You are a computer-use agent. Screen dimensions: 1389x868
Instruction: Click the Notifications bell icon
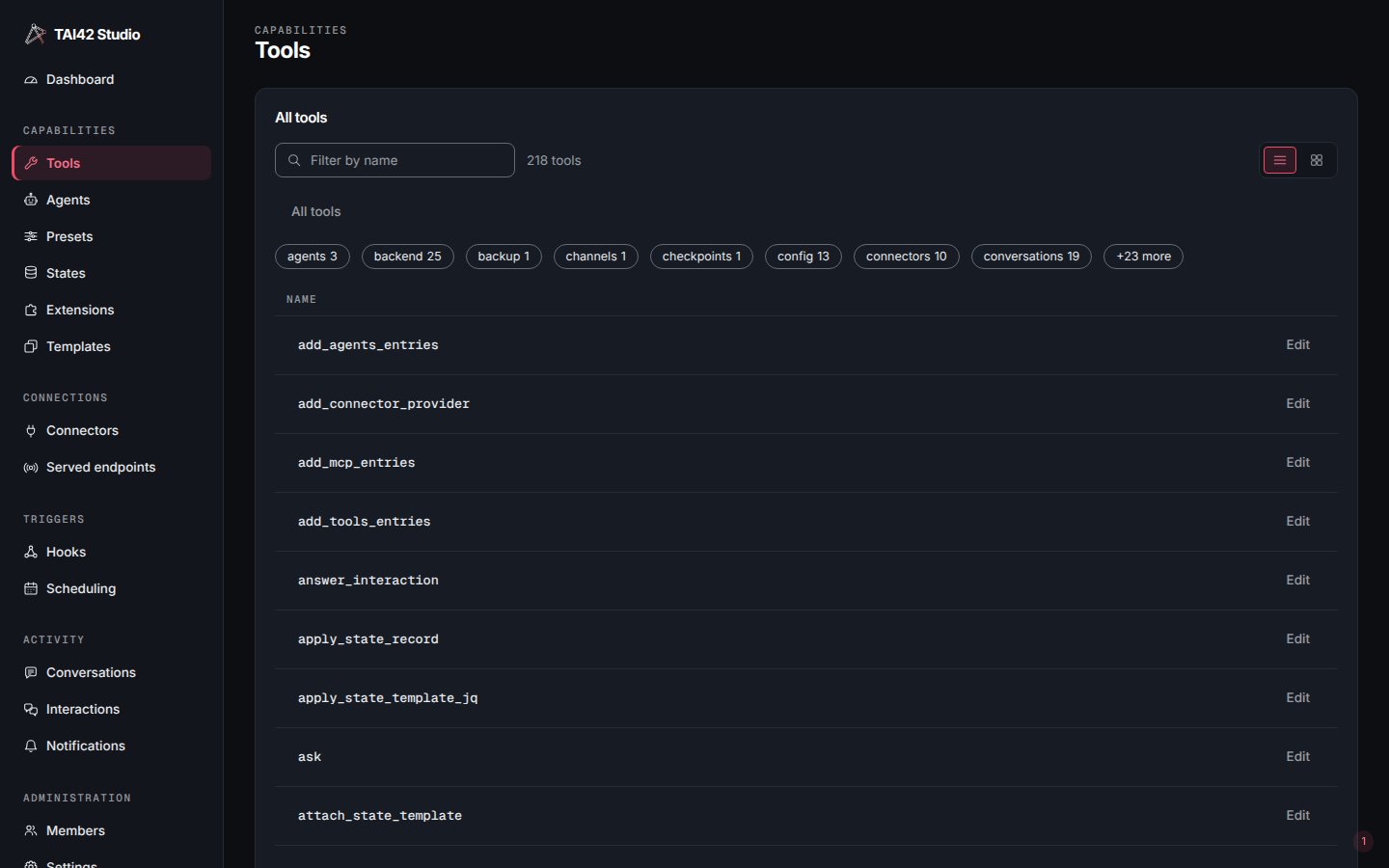[31, 746]
